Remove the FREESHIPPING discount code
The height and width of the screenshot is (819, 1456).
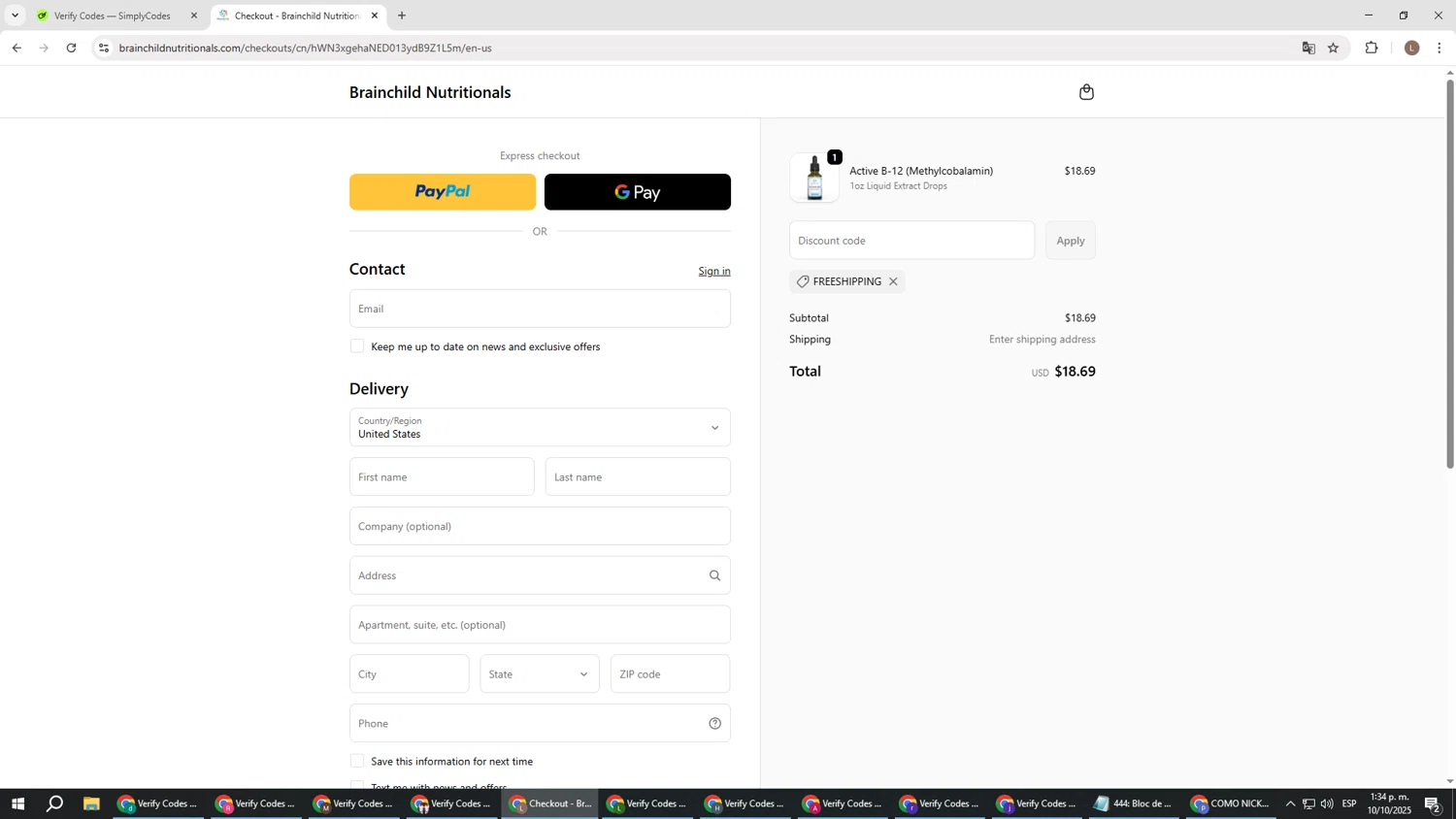point(893,281)
